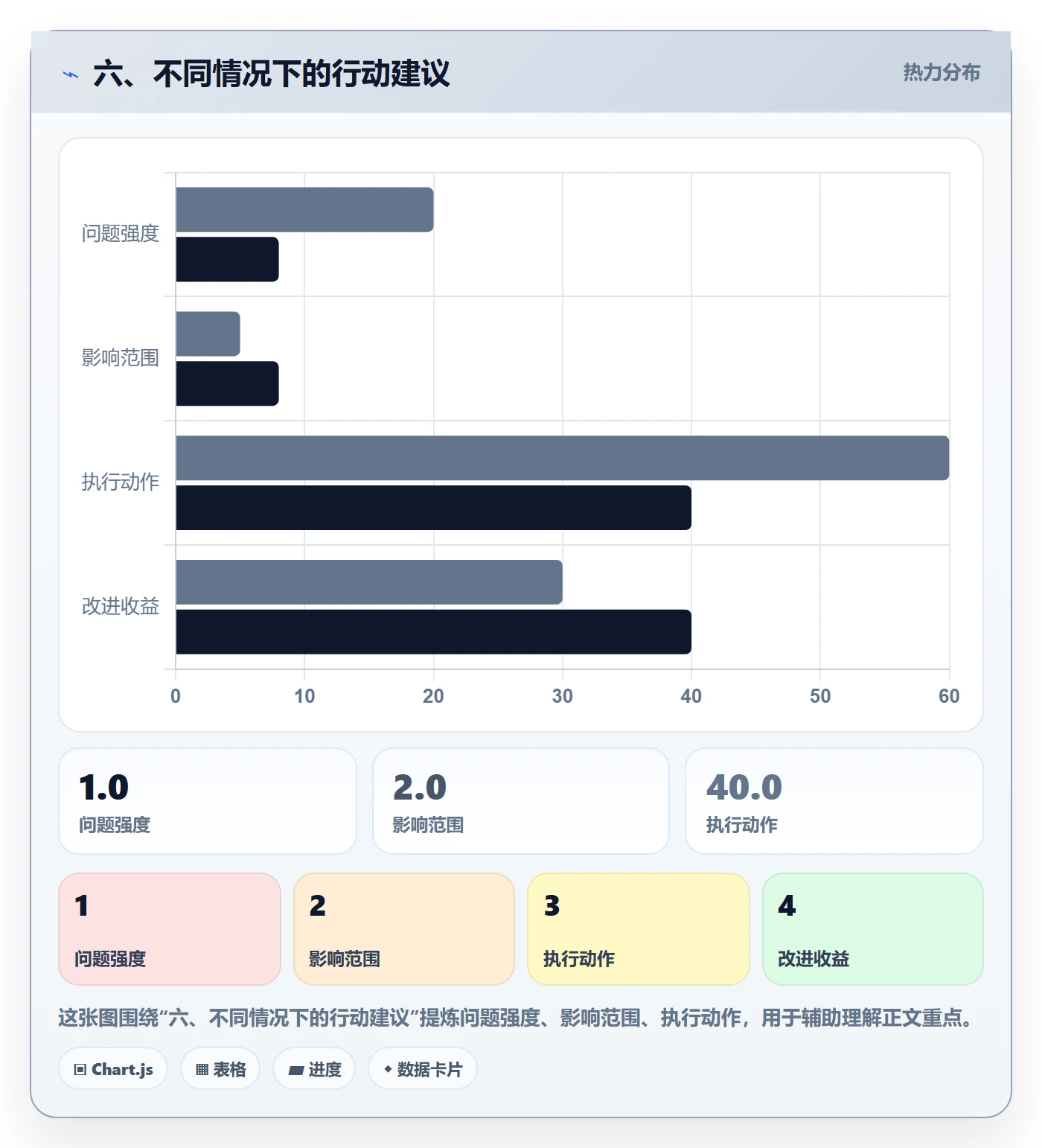
Task: Click the 执行动作 chart axis label
Action: point(121,482)
